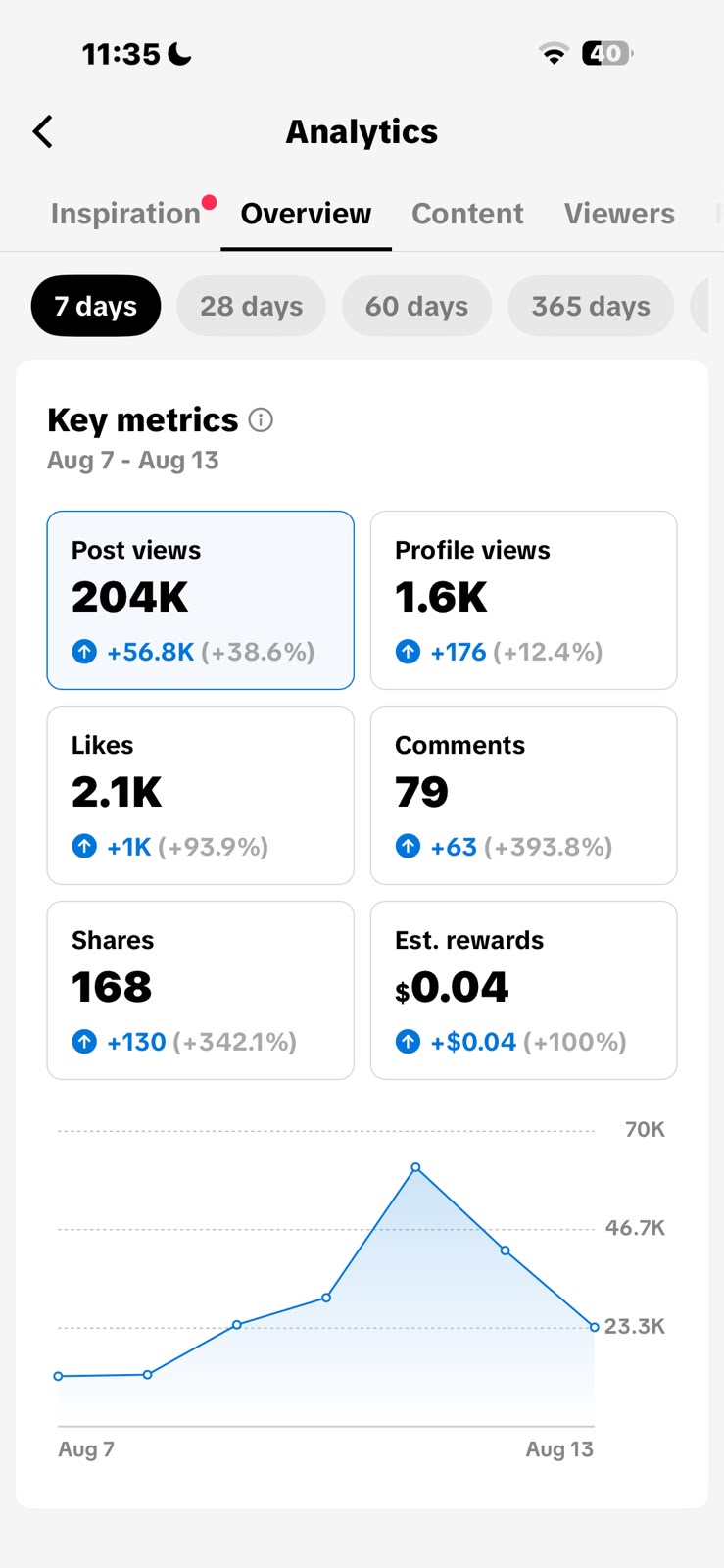Select the Post views metric card
The image size is (724, 1568).
(201, 600)
